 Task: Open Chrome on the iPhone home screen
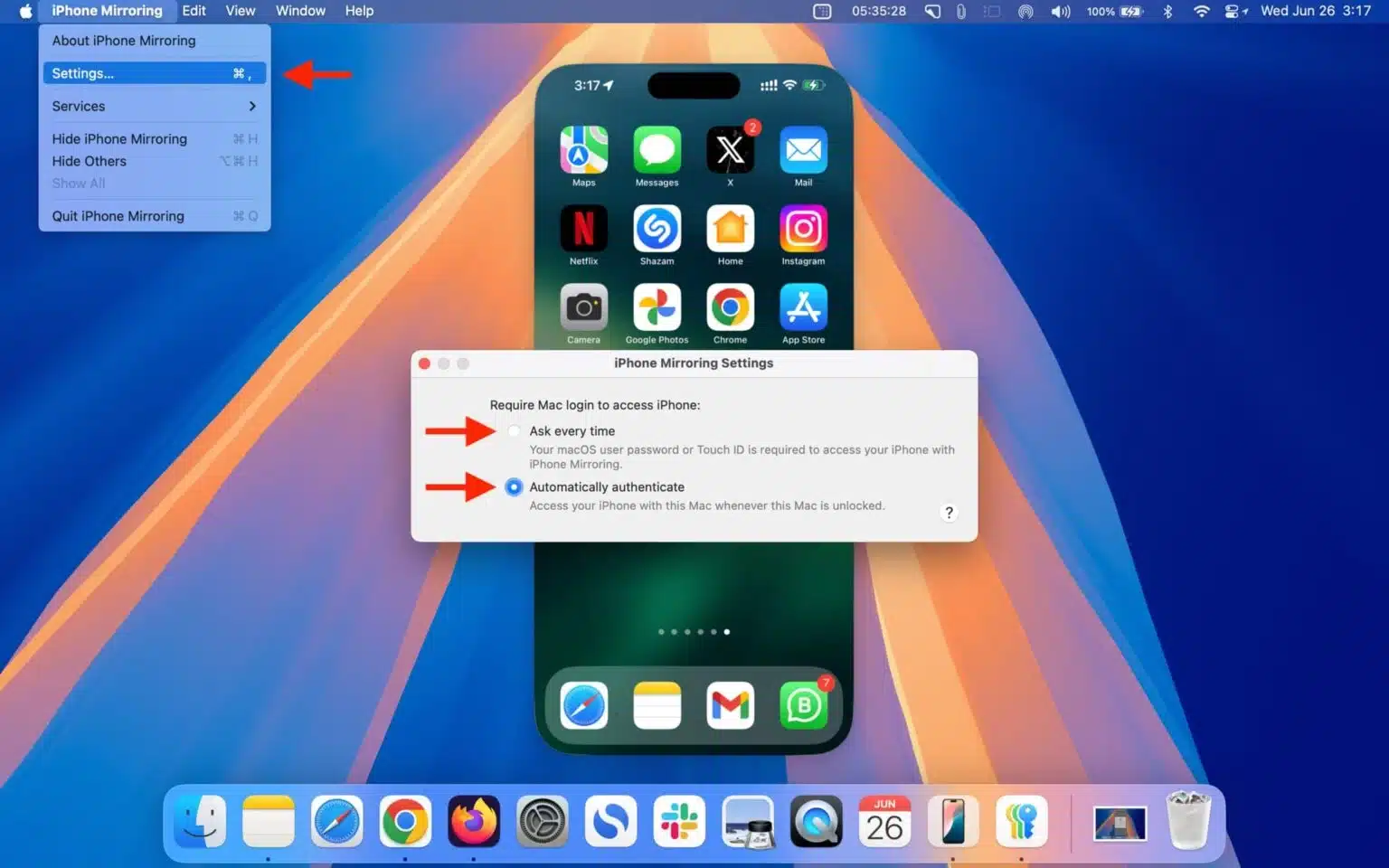(730, 307)
